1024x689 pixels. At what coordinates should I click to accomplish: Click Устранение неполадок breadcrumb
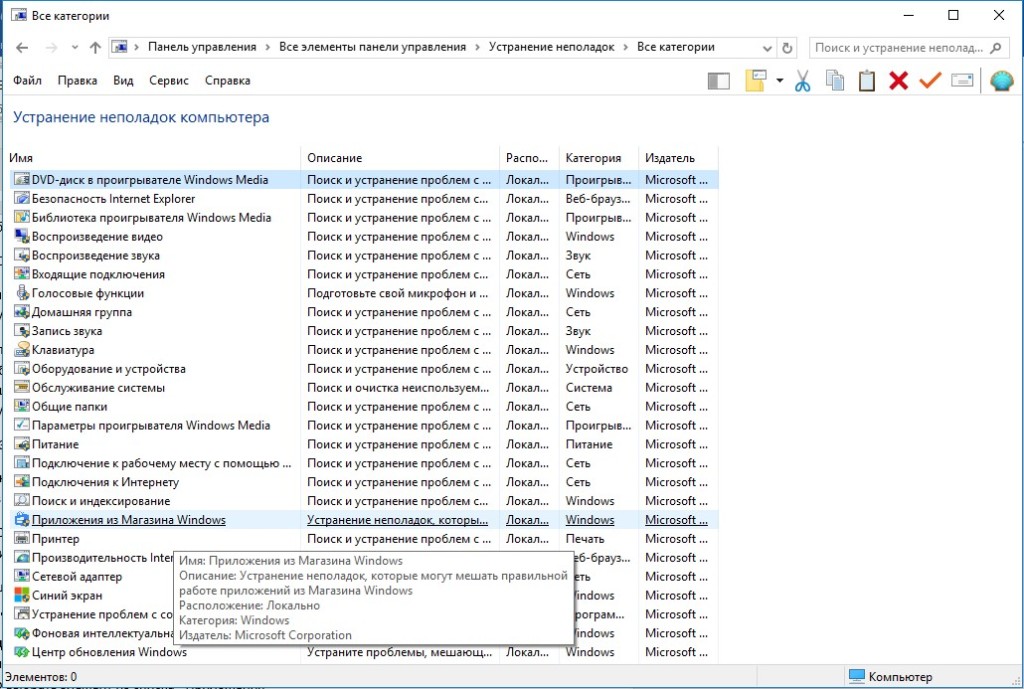click(x=551, y=47)
